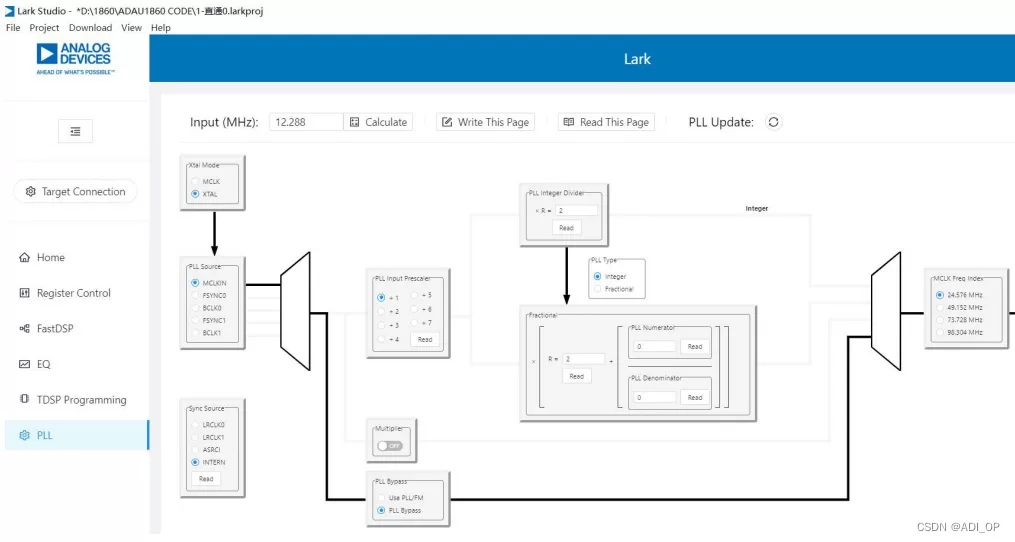Image resolution: width=1015 pixels, height=542 pixels.
Task: Click the PLL Numerator value field
Action: point(654,346)
